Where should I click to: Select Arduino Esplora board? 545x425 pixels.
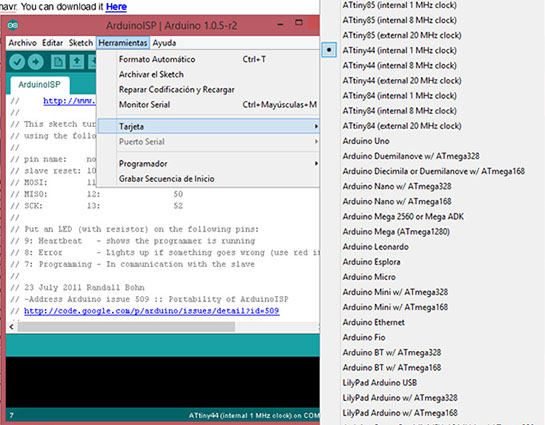pyautogui.click(x=372, y=262)
